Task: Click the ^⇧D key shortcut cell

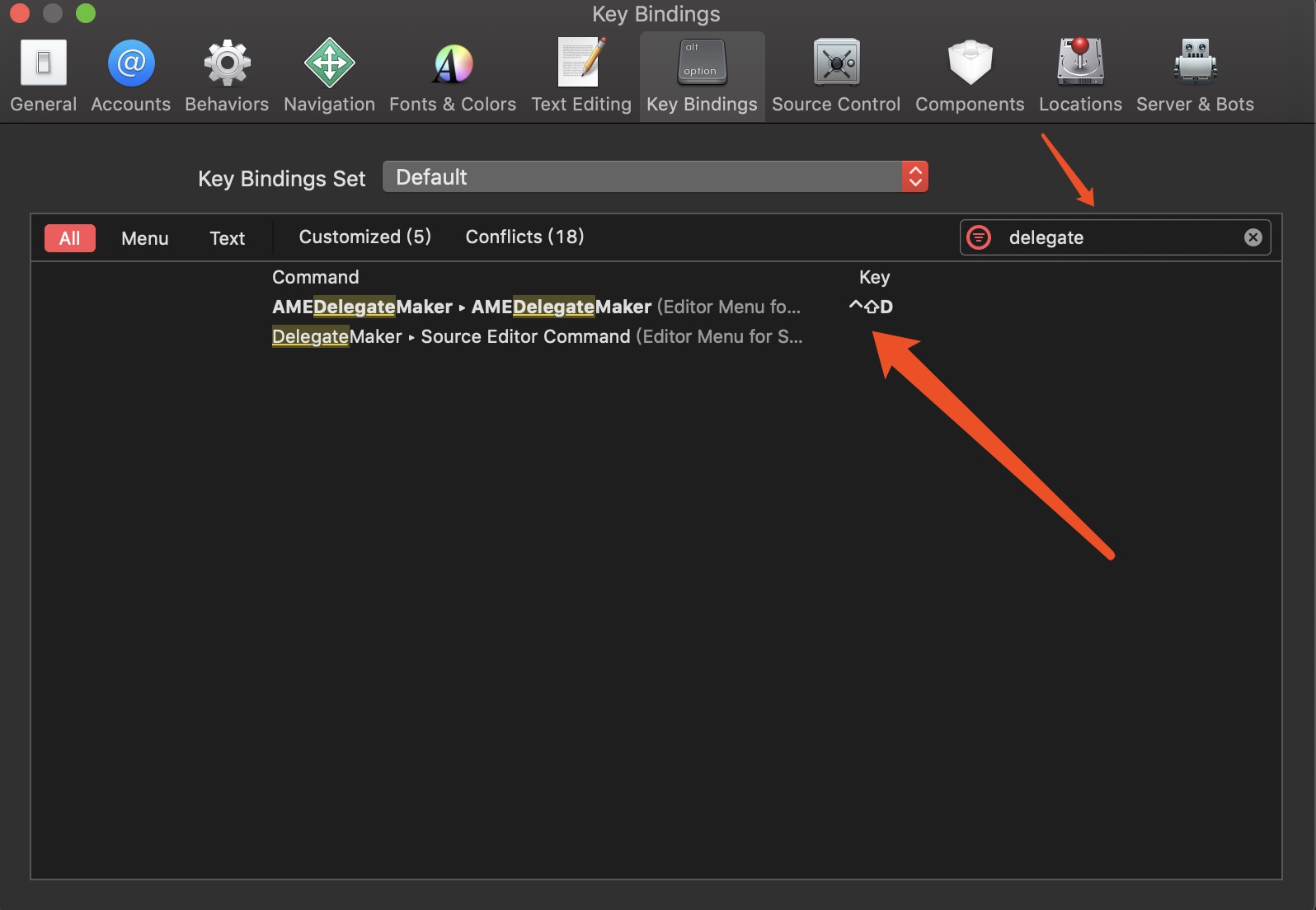Action: [x=871, y=307]
